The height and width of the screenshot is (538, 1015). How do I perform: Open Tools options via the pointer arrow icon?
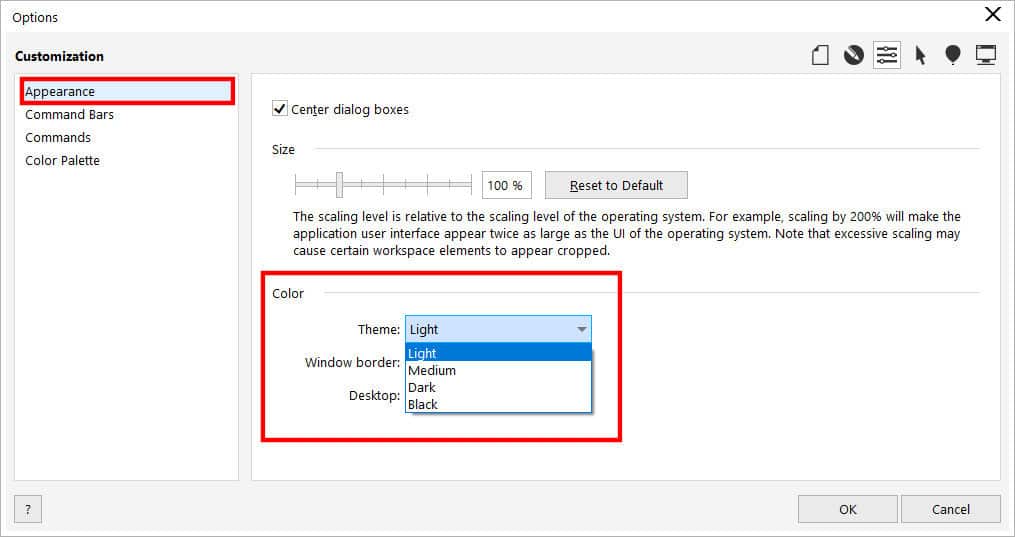pyautogui.click(x=920, y=56)
